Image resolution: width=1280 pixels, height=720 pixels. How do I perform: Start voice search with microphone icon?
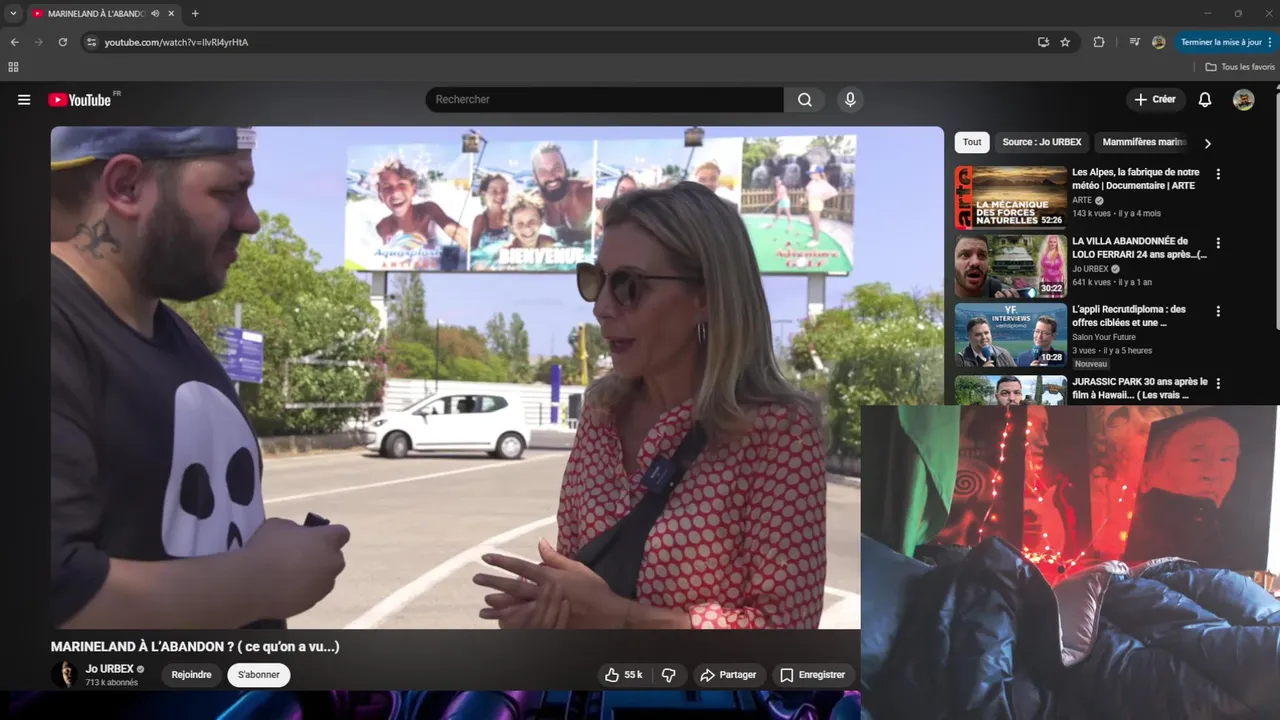(x=850, y=100)
